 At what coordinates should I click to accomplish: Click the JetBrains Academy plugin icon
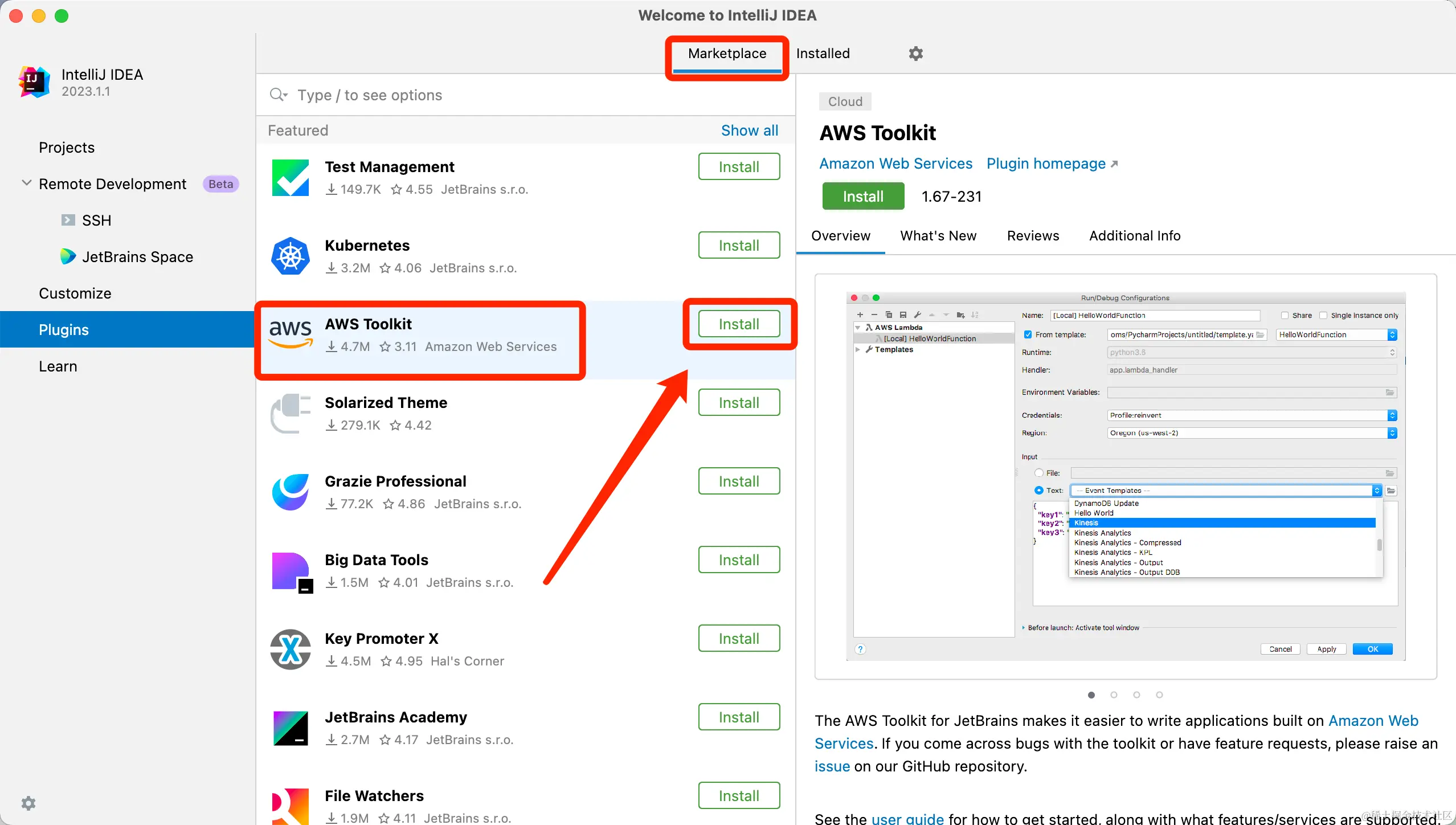click(291, 728)
